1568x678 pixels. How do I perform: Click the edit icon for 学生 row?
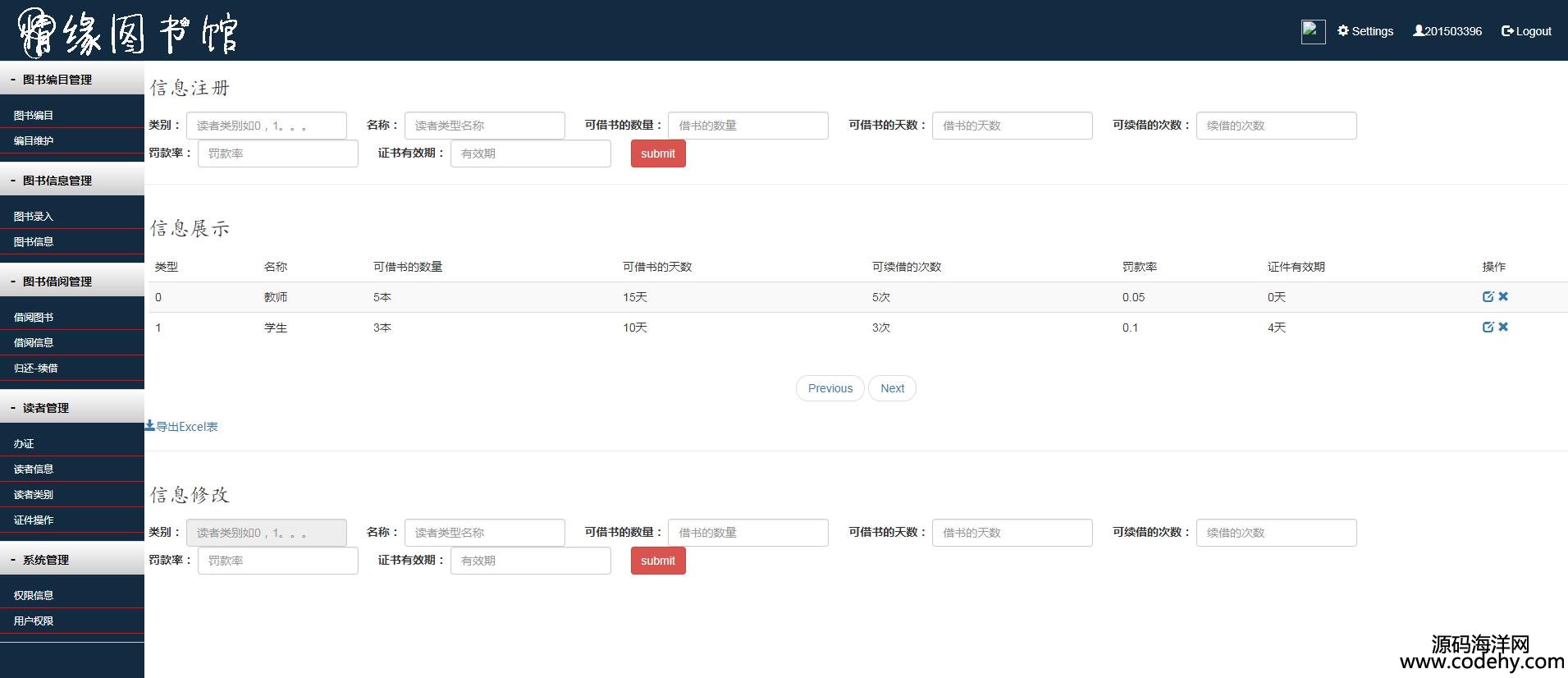coord(1488,328)
